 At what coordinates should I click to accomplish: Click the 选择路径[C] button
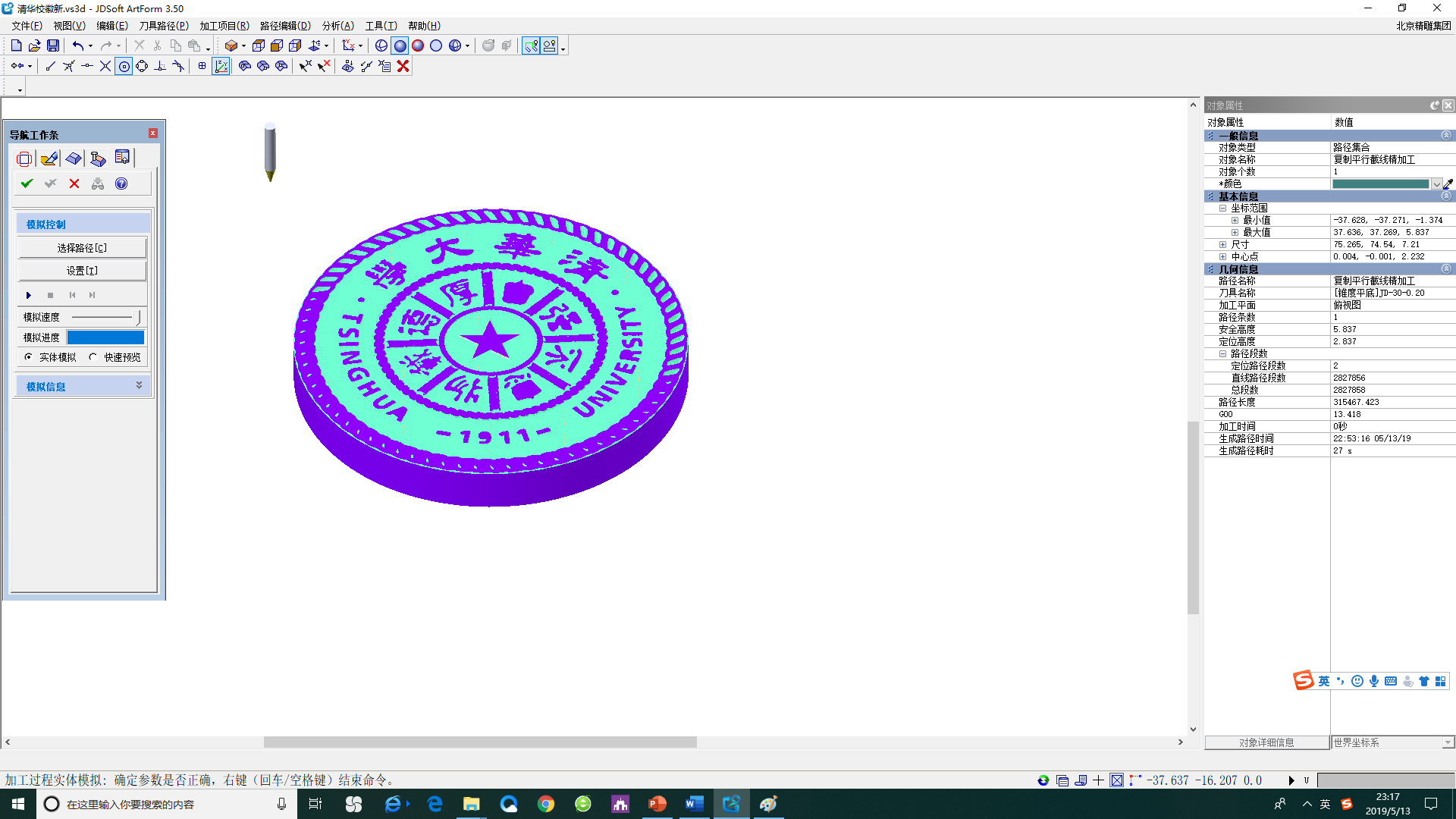coord(82,248)
